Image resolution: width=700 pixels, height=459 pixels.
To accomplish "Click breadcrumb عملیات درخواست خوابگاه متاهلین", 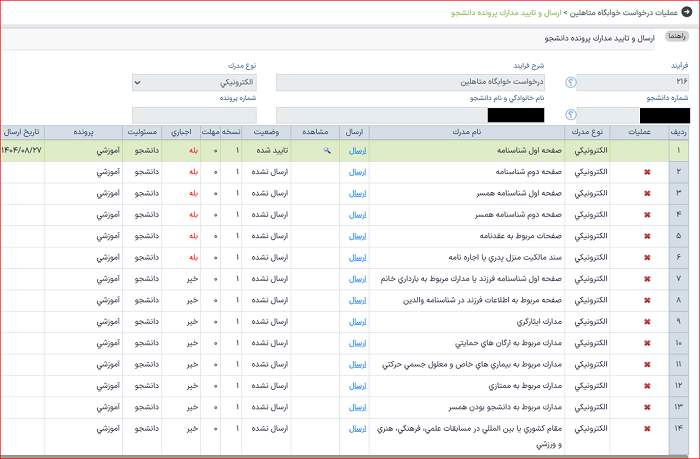I will 625,13.
